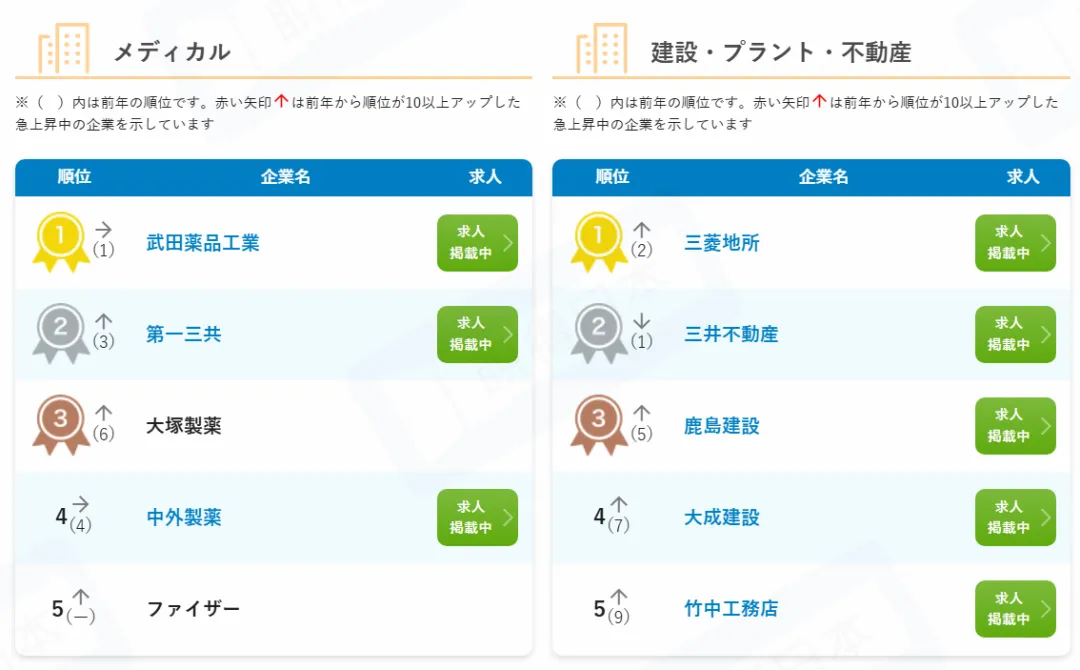Click 求人掲載中 button for 鹿島建設
This screenshot has height=670, width=1080.
tap(1015, 426)
